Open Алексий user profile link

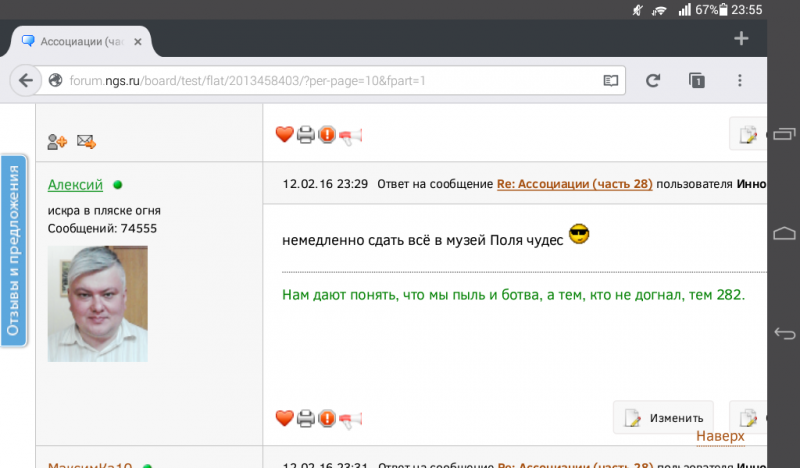[75, 185]
